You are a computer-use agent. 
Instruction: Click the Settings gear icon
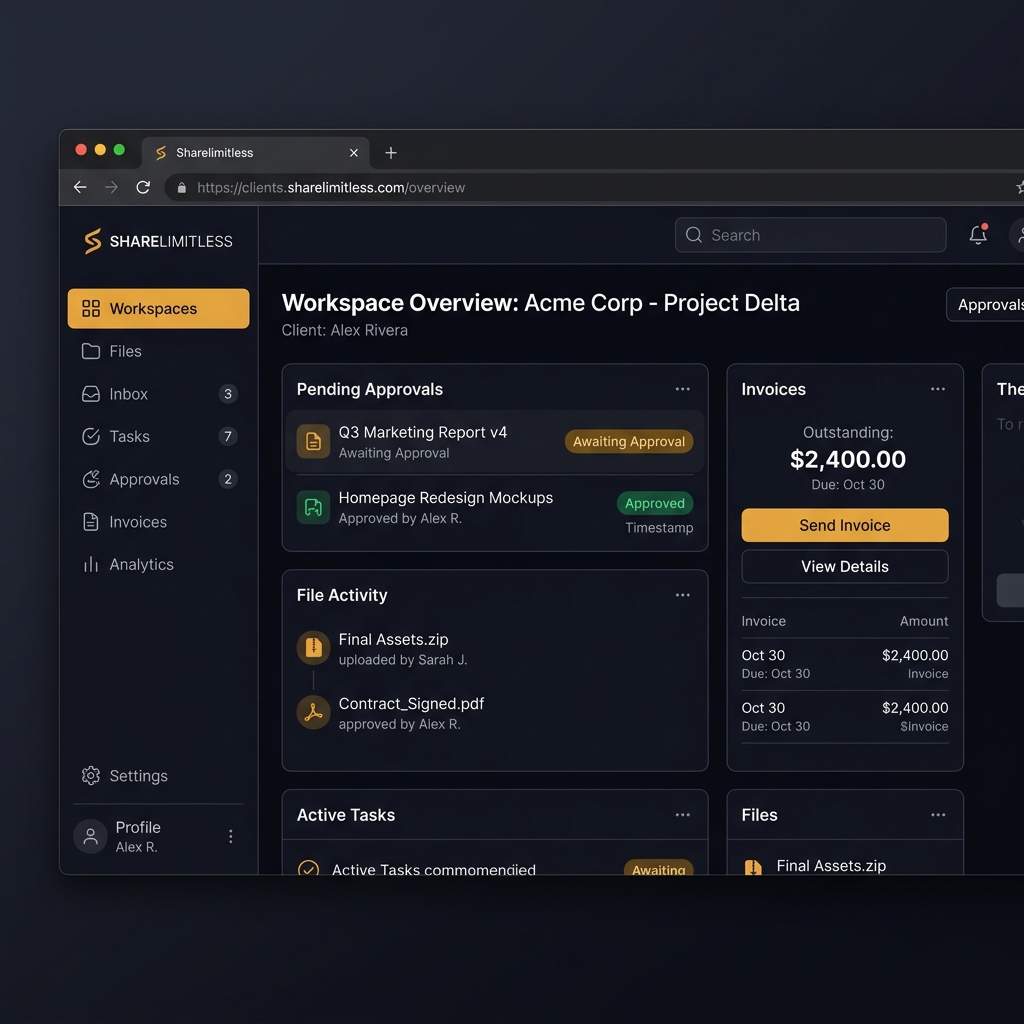coord(91,776)
